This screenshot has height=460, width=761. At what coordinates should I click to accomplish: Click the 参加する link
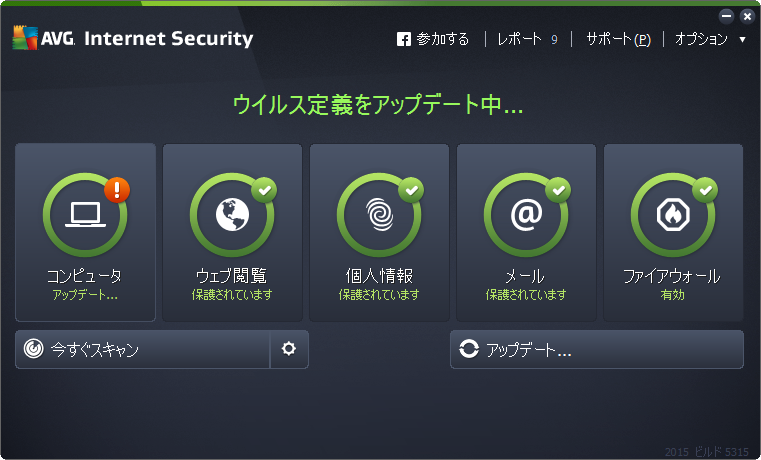[x=443, y=39]
